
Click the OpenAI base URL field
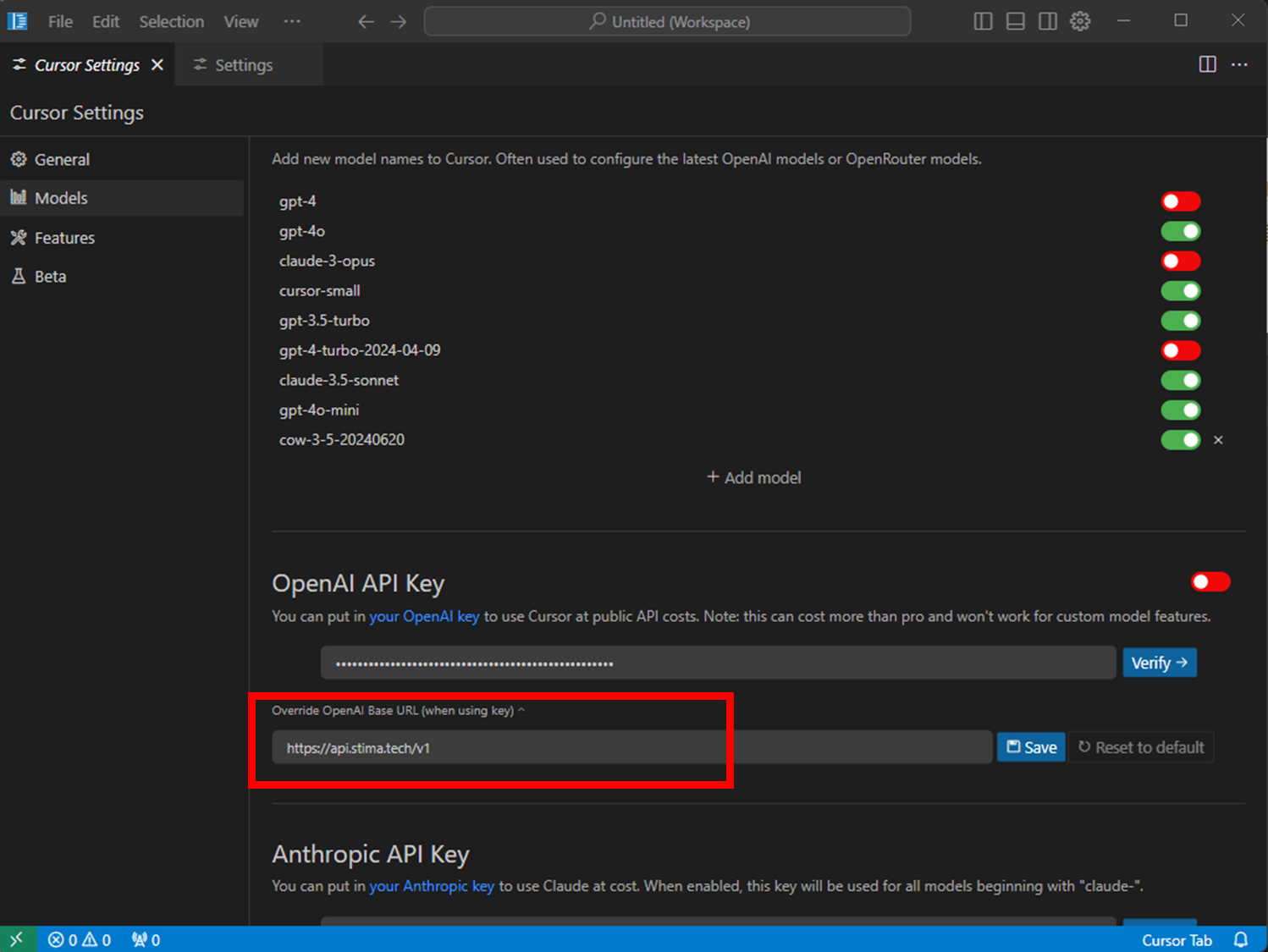coord(631,748)
